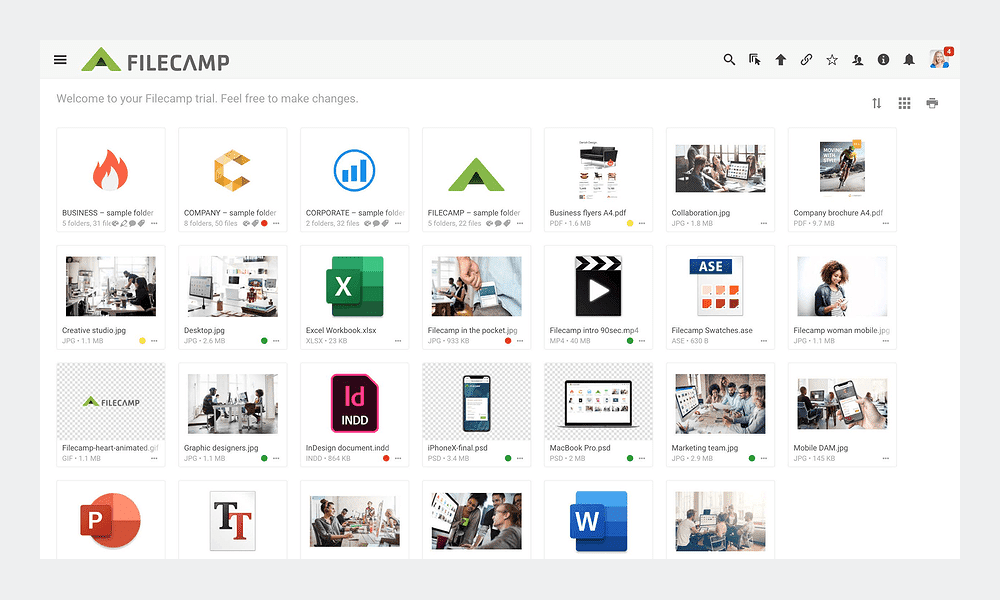This screenshot has height=600, width=1000.
Task: Click the upload arrow icon
Action: pos(781,59)
